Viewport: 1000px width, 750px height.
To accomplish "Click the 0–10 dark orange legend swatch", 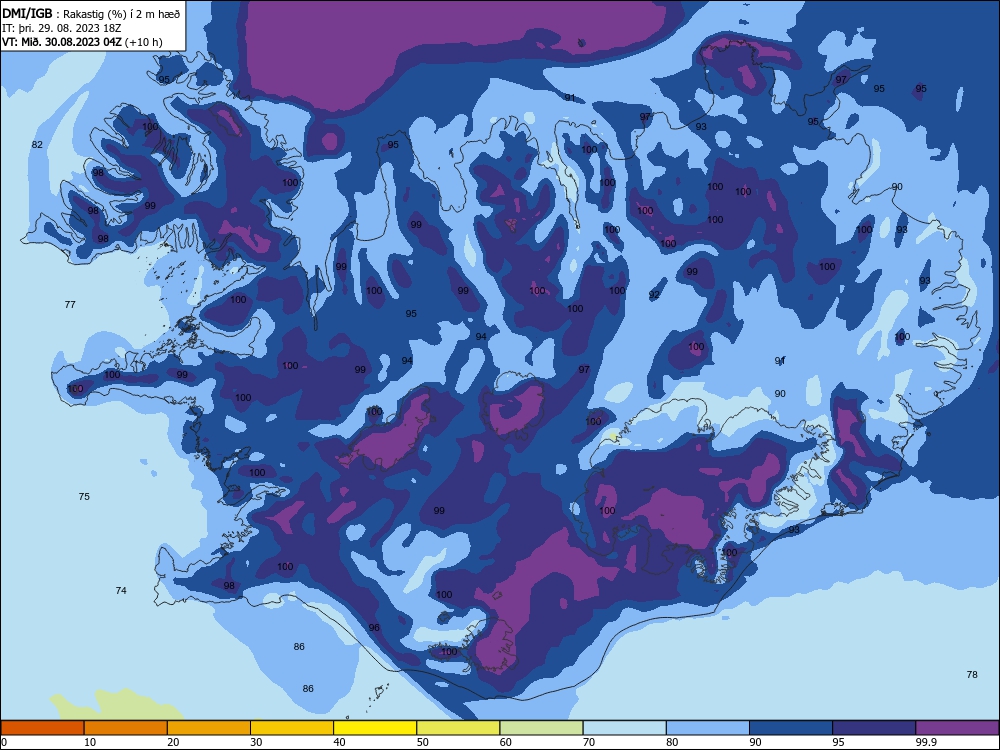I will pyautogui.click(x=42, y=728).
